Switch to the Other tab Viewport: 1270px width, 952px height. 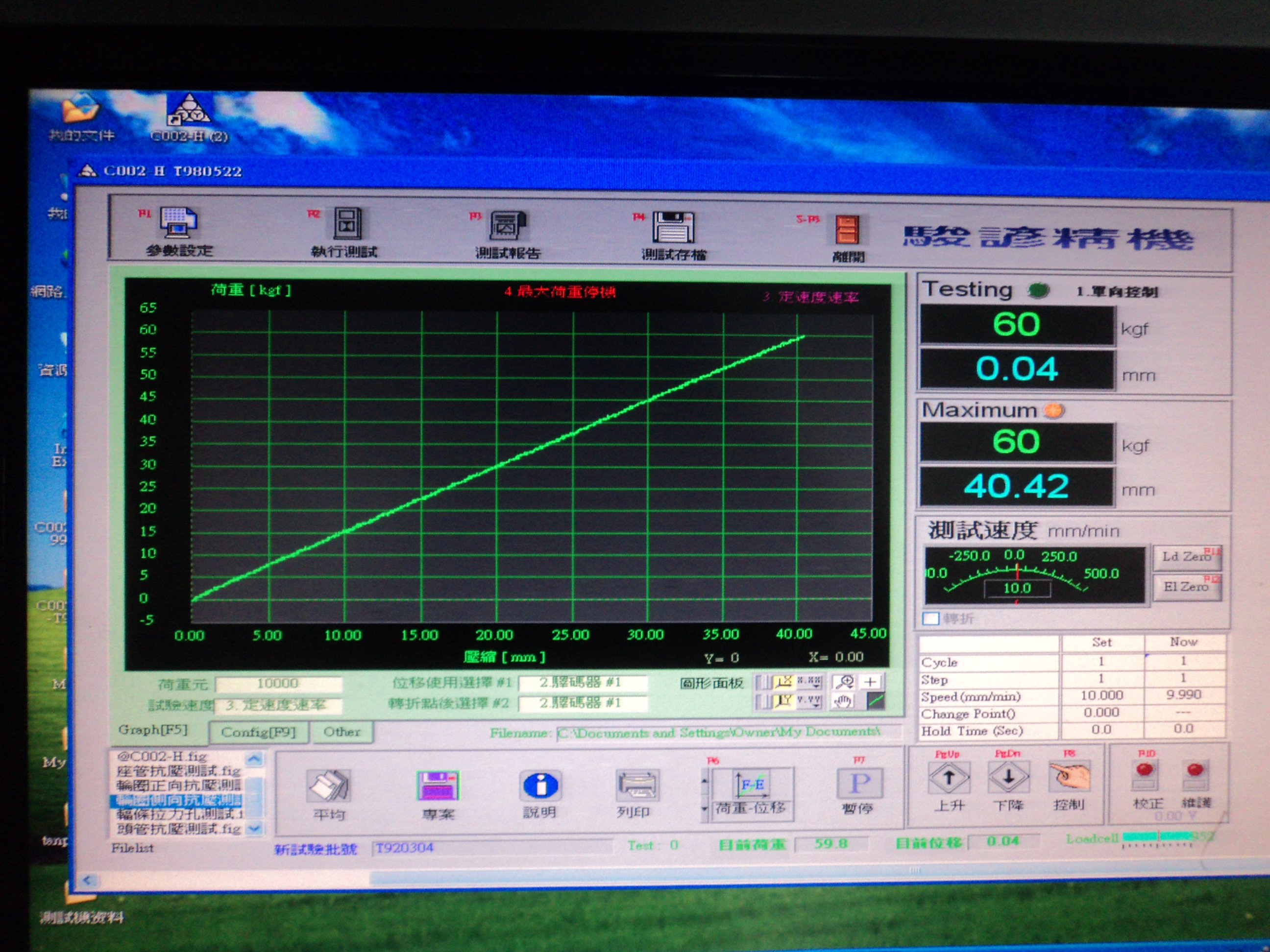[x=342, y=732]
